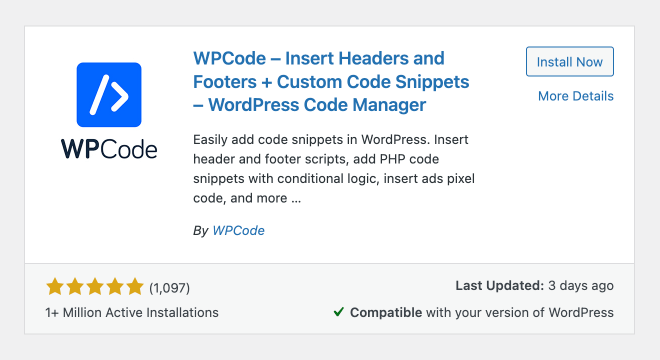Open the WPCode Insert Headers and Footers title
Viewport: 660px width, 360px height.
tap(331, 82)
